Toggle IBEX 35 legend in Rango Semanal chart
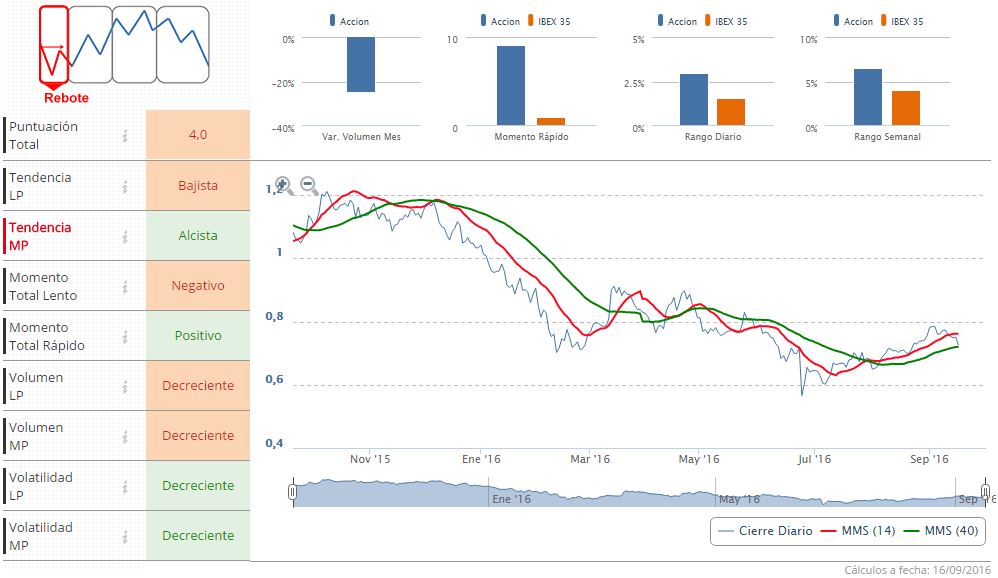Screen dimensions: 998x578 click(905, 21)
